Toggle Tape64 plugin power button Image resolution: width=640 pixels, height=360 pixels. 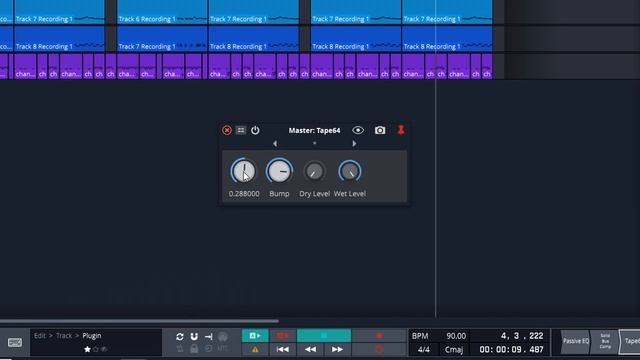click(255, 130)
